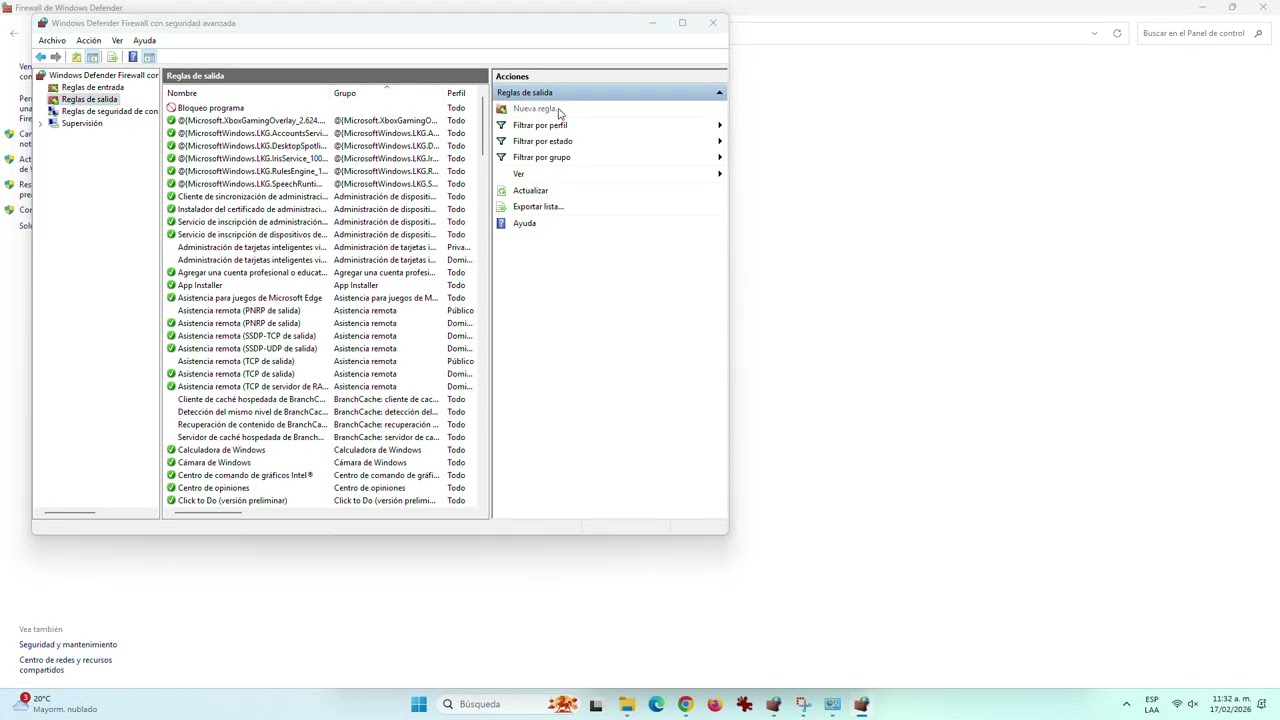Open the Ver menu in menu bar

(x=117, y=41)
